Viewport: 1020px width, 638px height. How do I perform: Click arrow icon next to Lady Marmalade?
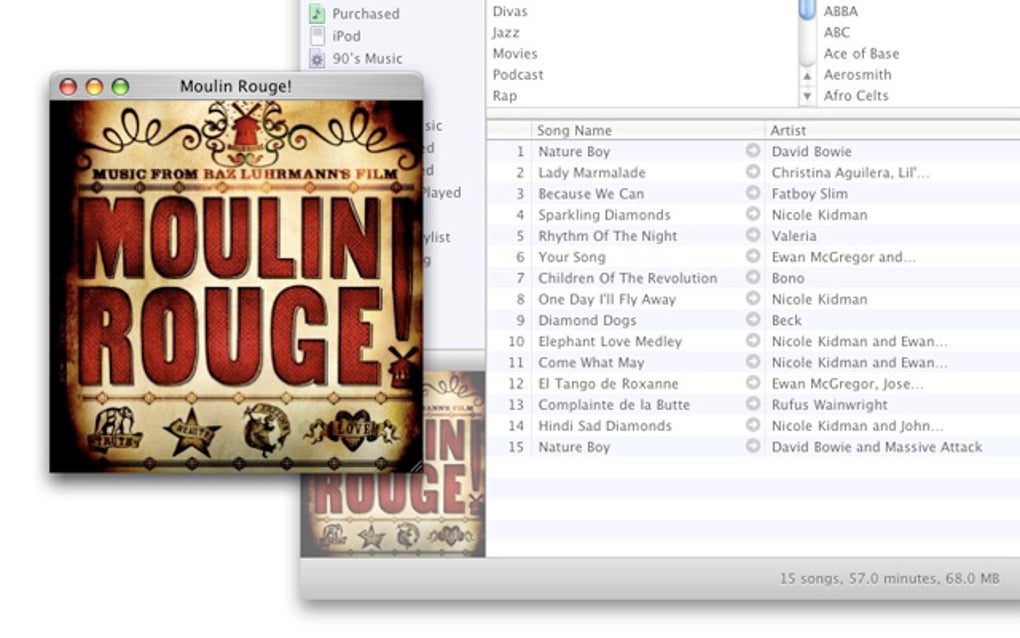click(x=753, y=172)
